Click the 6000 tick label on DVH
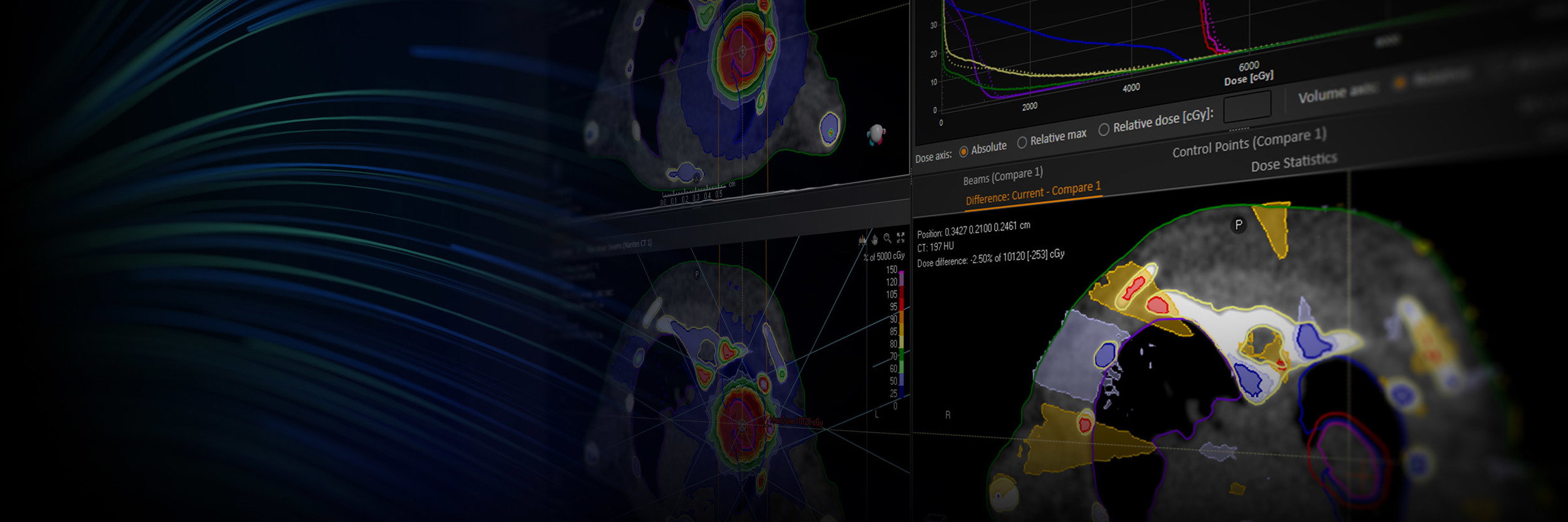Screen dimensions: 1568x522 [1249, 66]
